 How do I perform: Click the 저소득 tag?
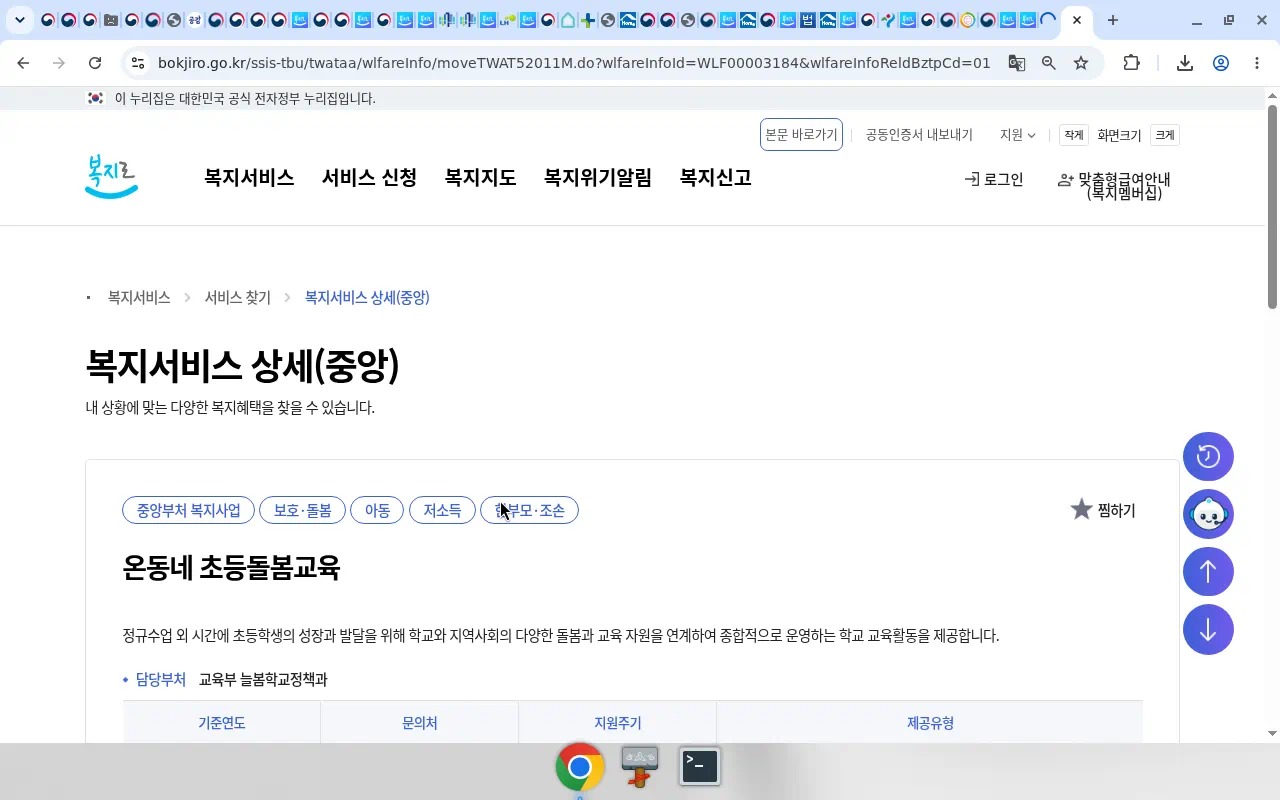point(442,510)
